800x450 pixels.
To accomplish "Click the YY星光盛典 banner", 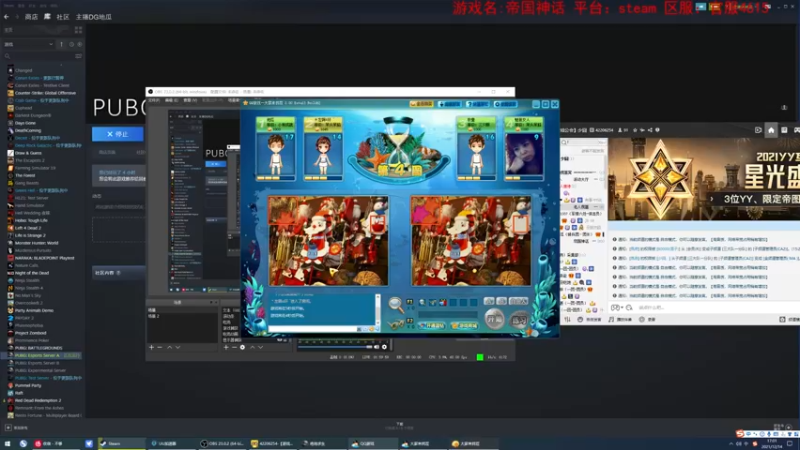I will click(x=704, y=179).
